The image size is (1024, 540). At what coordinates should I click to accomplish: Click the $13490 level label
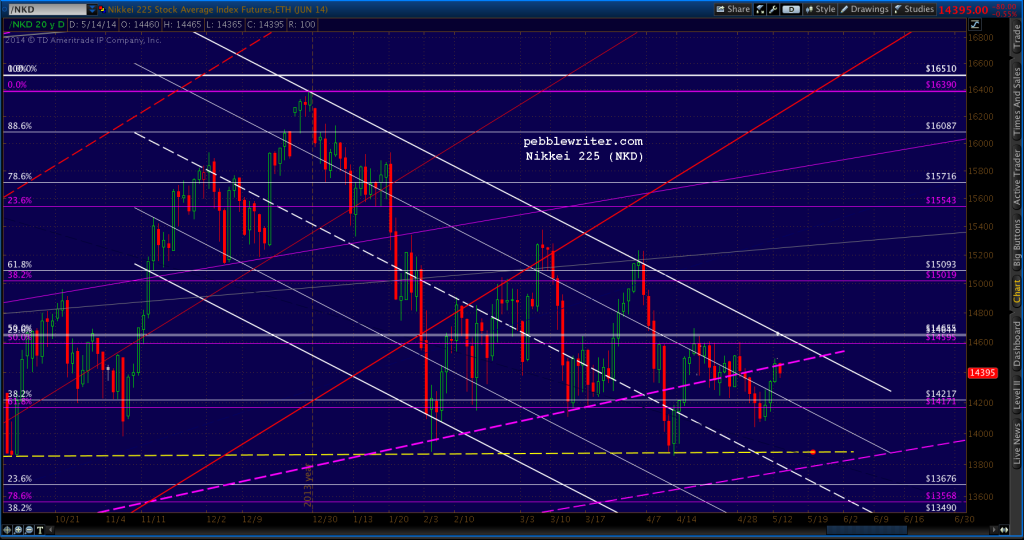click(x=941, y=507)
